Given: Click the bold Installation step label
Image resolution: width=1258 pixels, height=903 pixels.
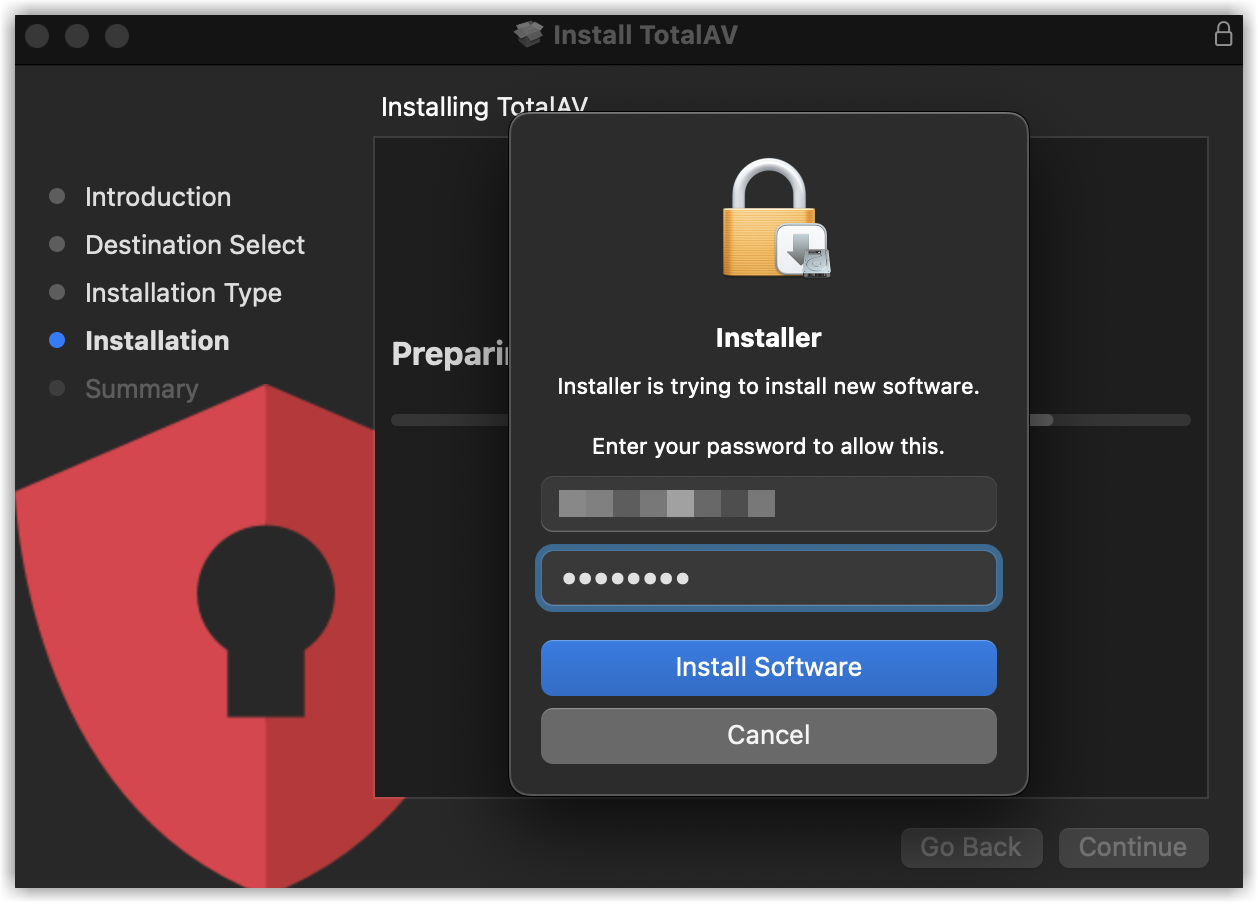Looking at the screenshot, I should tap(157, 341).
